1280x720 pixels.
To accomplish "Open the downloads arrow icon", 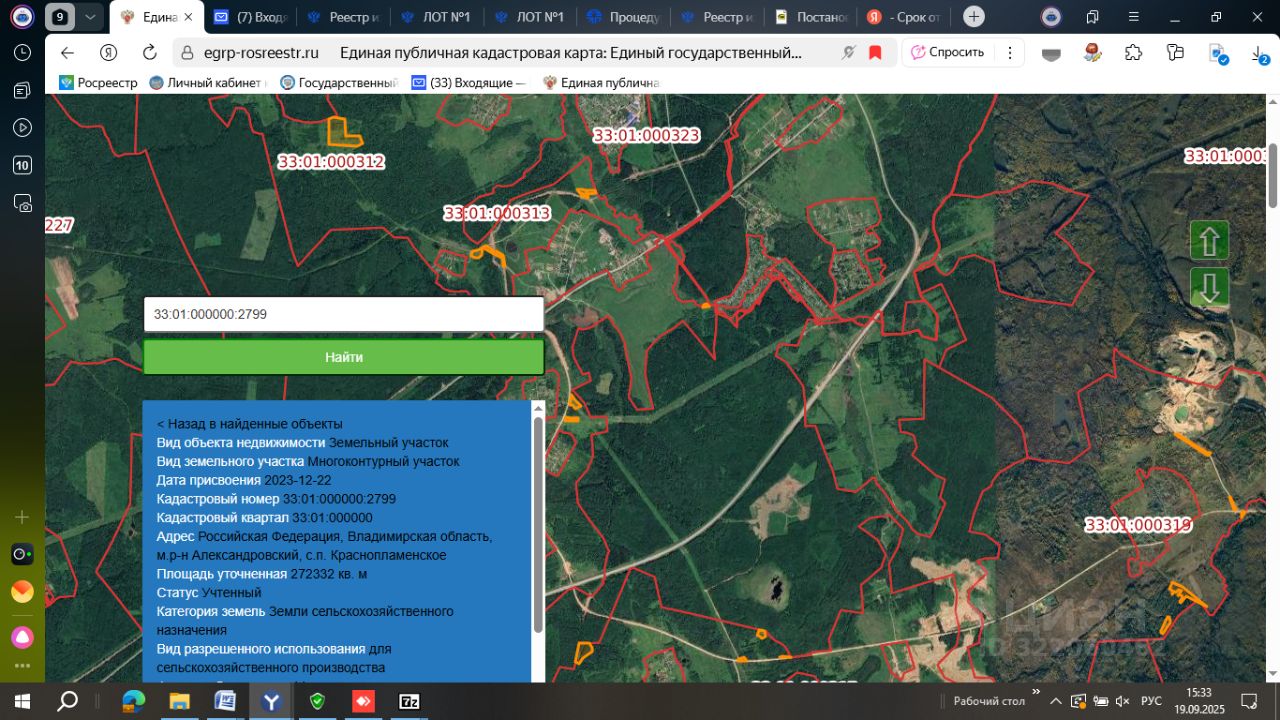I will pos(1259,54).
